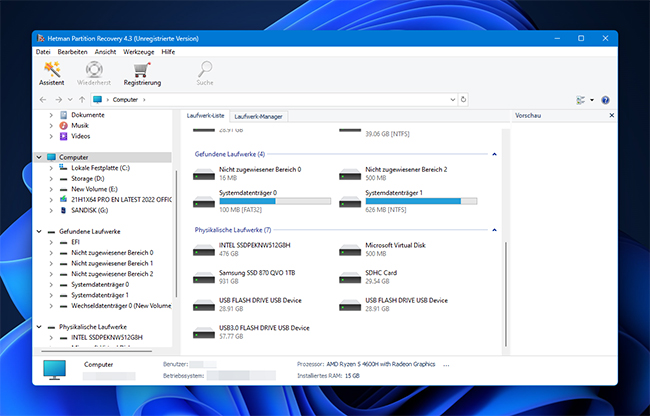Switch to the Laufwerk-Manager tab
Viewport: 650px width, 416px height.
point(258,116)
